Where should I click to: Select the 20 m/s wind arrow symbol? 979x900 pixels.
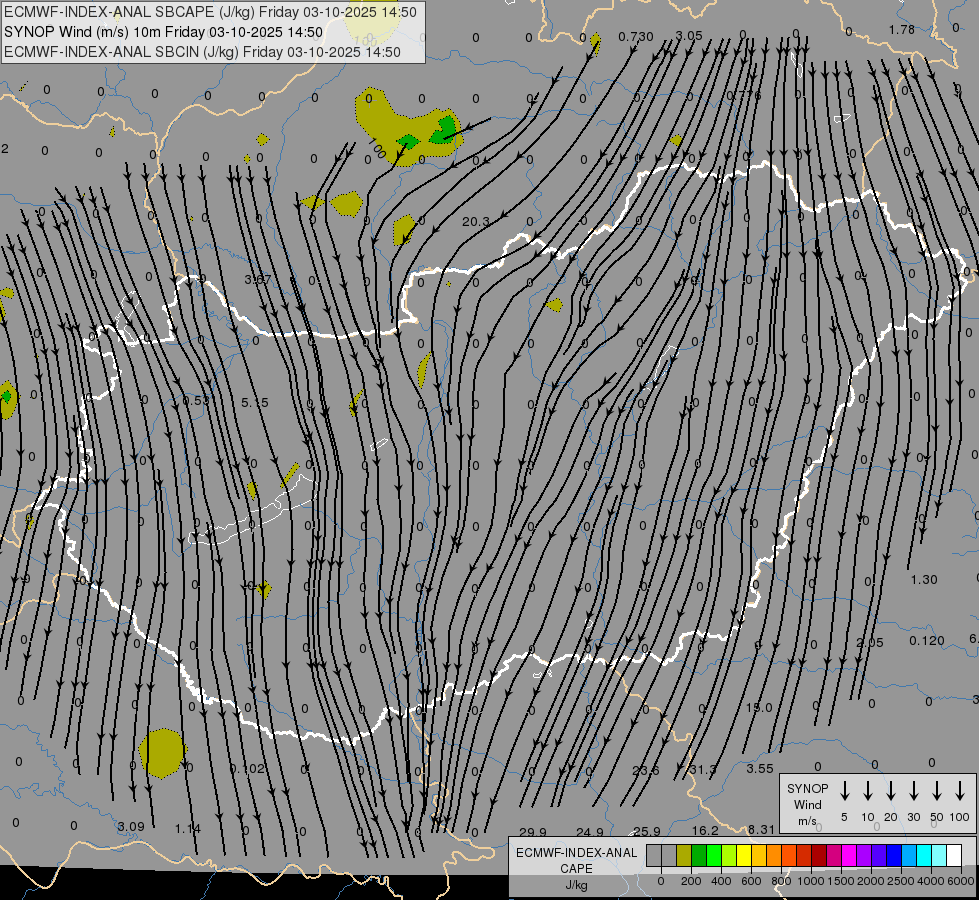click(x=891, y=791)
